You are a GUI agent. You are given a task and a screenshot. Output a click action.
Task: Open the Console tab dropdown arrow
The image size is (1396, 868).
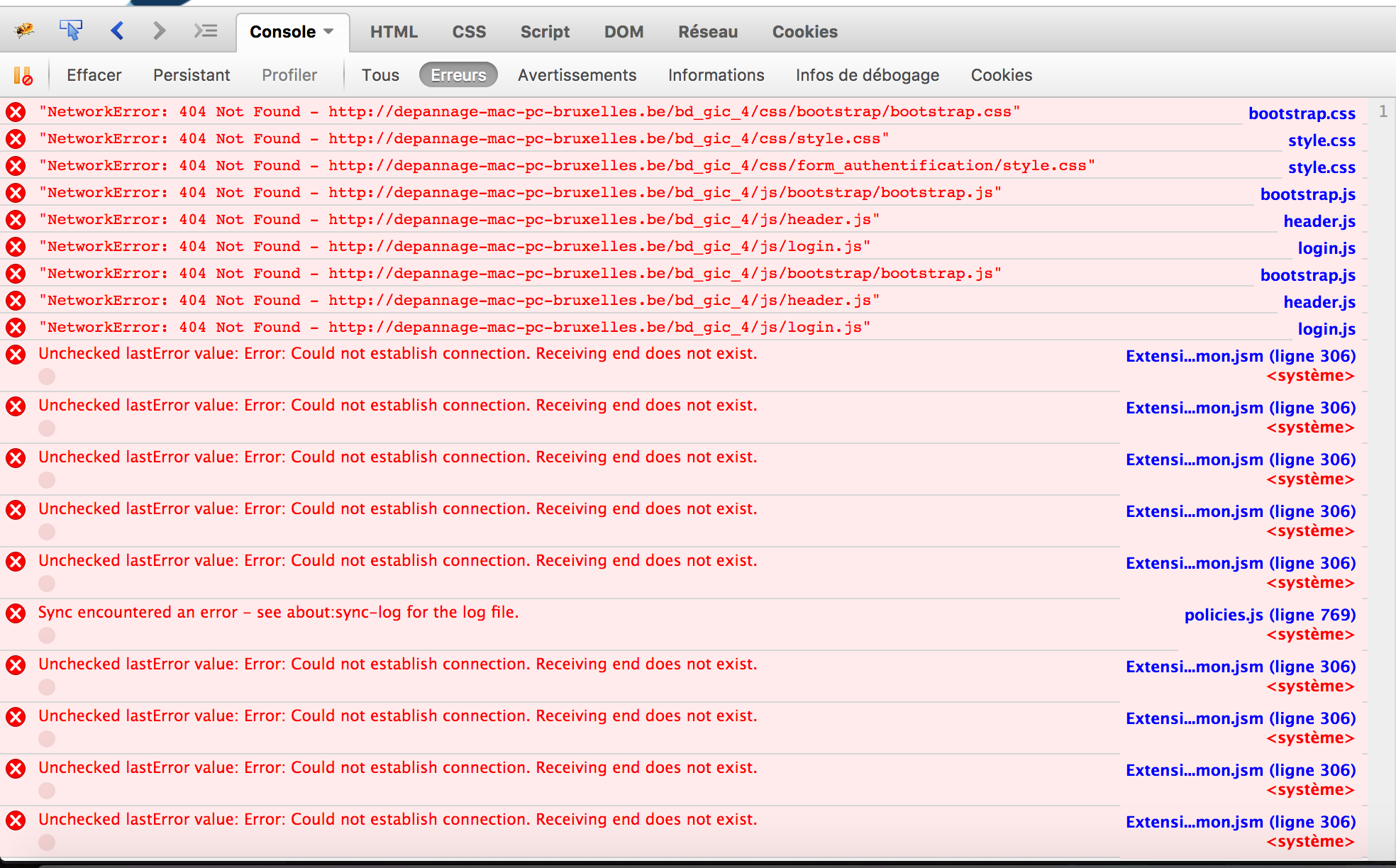click(x=328, y=31)
